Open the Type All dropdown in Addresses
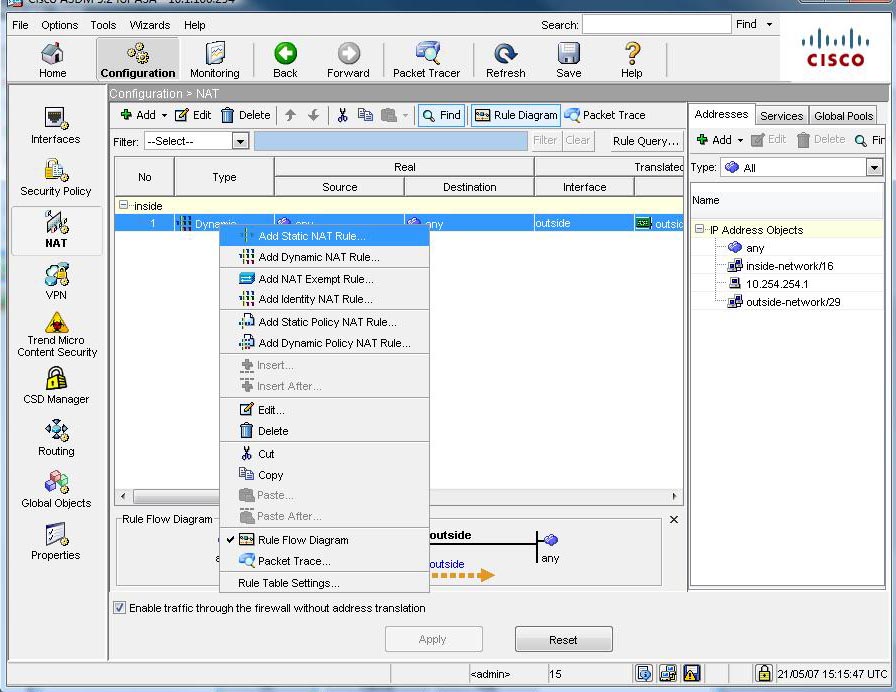The image size is (896, 692). [874, 167]
